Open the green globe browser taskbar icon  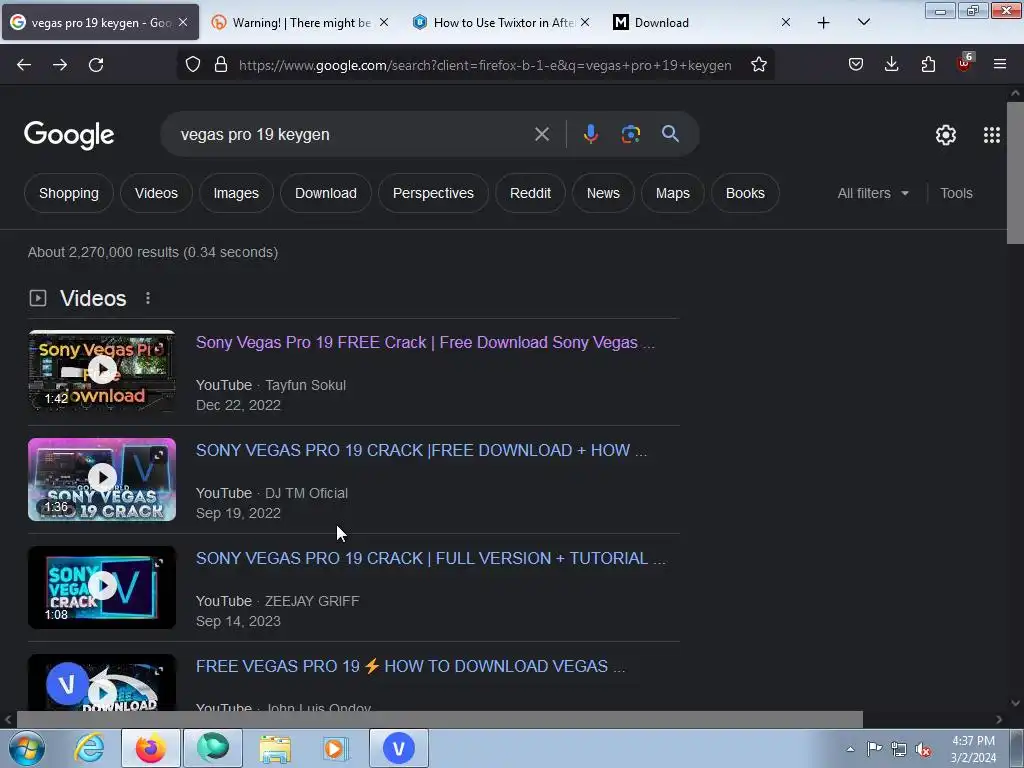coord(213,748)
